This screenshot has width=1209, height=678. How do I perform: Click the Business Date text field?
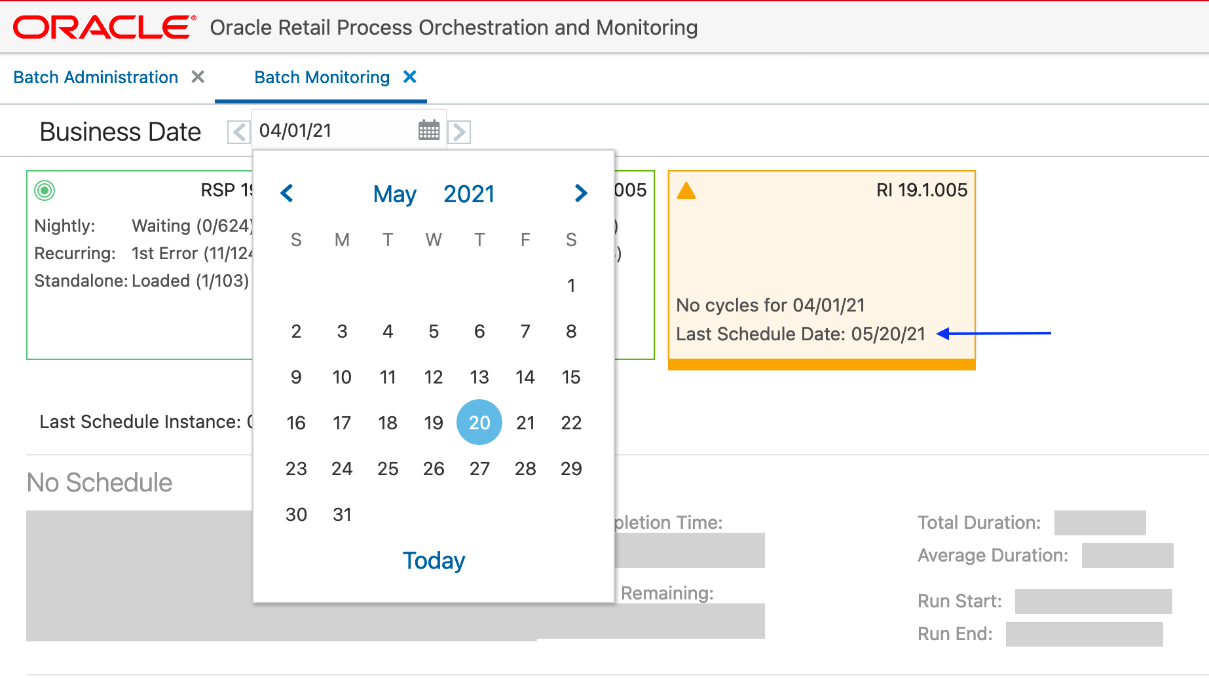coord(330,130)
